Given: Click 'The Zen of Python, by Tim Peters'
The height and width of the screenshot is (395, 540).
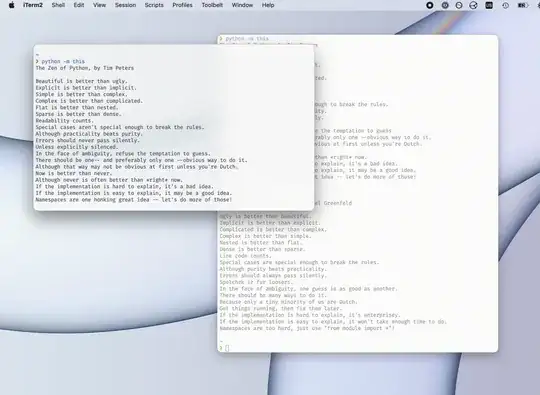Looking at the screenshot, I should 85,68.
